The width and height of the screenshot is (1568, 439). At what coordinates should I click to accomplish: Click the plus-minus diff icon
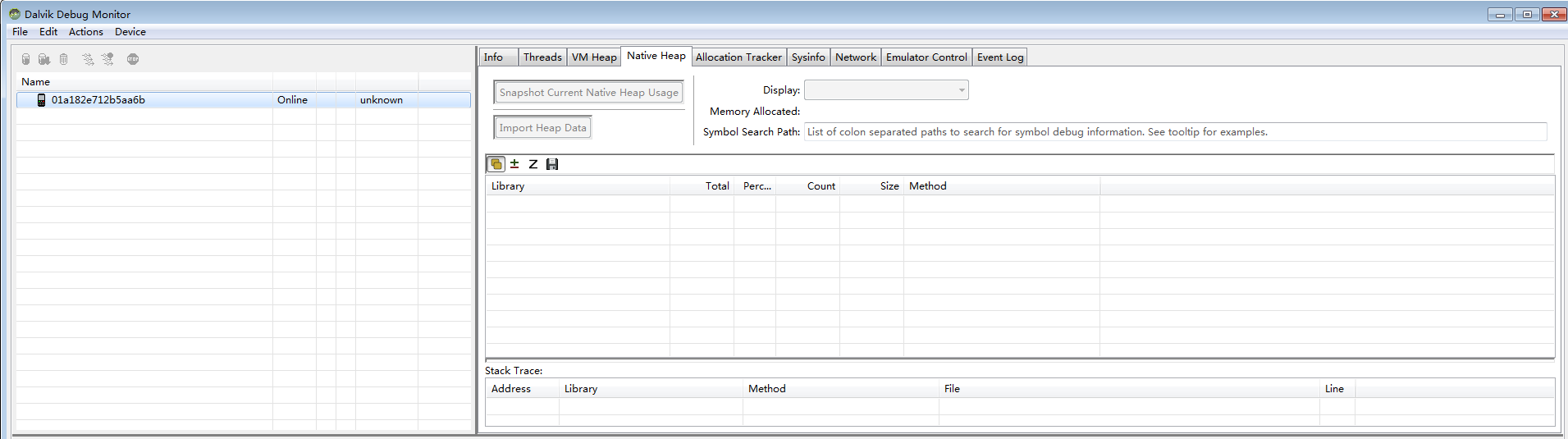click(x=514, y=164)
